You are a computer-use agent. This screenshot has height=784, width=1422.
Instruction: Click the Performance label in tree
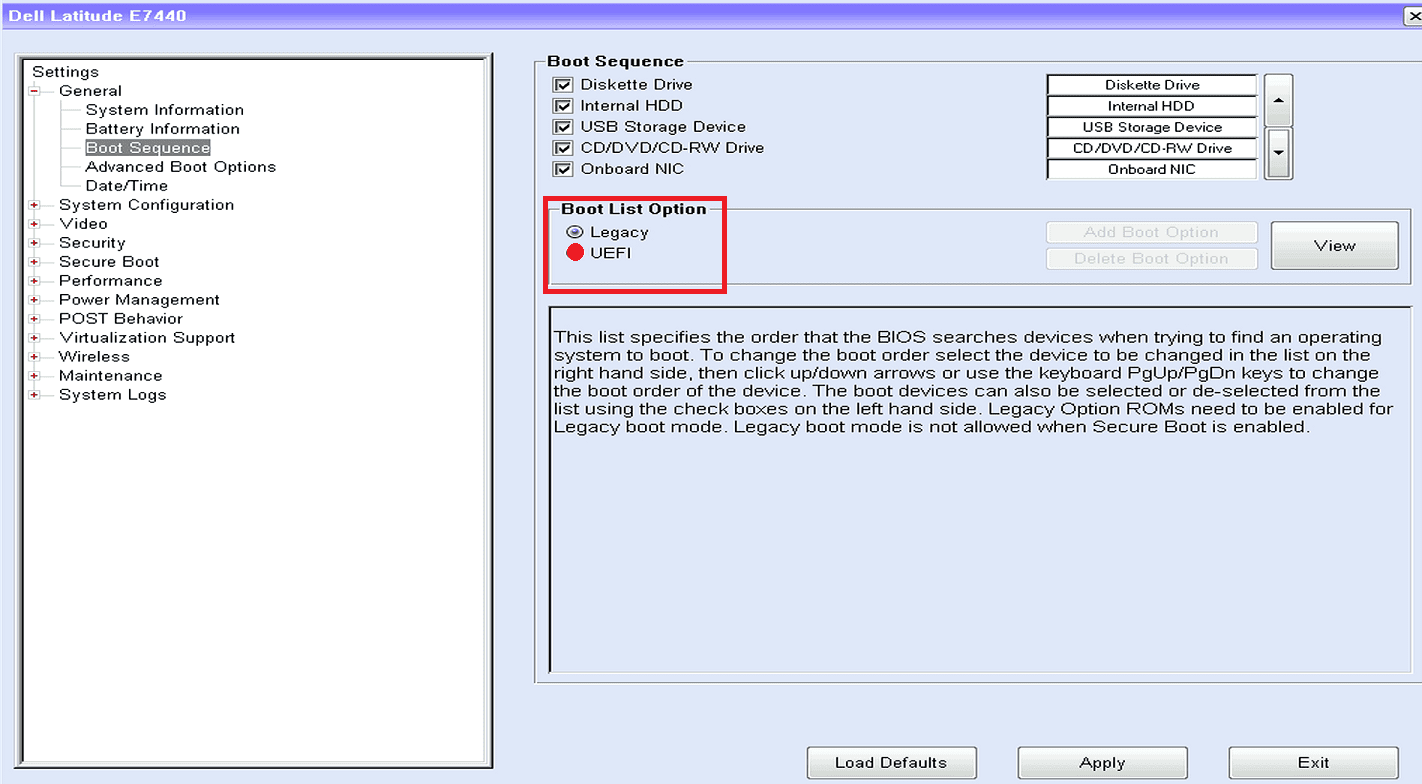point(110,281)
